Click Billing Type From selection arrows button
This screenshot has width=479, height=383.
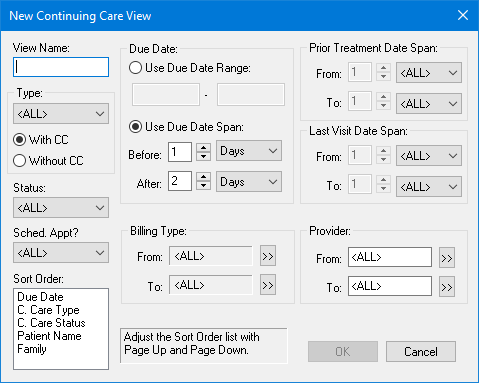(x=268, y=256)
